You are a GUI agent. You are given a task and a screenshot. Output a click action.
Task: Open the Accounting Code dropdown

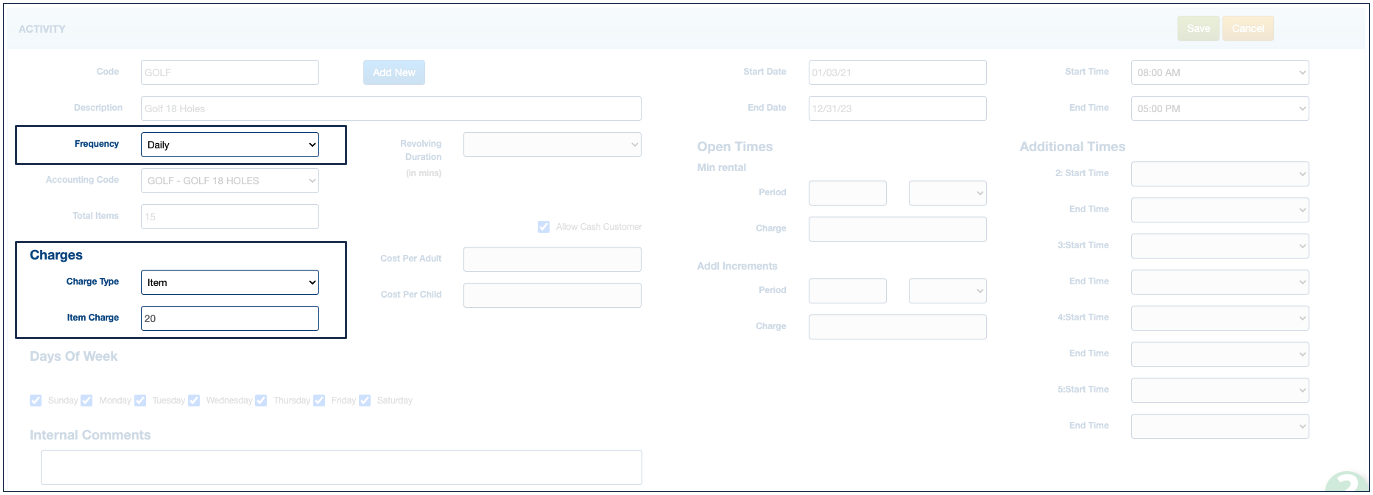tap(230, 181)
